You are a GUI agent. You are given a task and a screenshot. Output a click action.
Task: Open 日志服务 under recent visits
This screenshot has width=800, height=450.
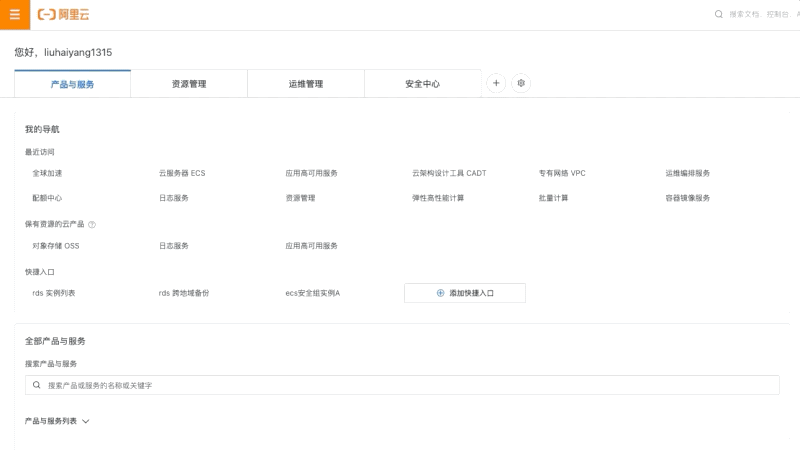tap(174, 198)
